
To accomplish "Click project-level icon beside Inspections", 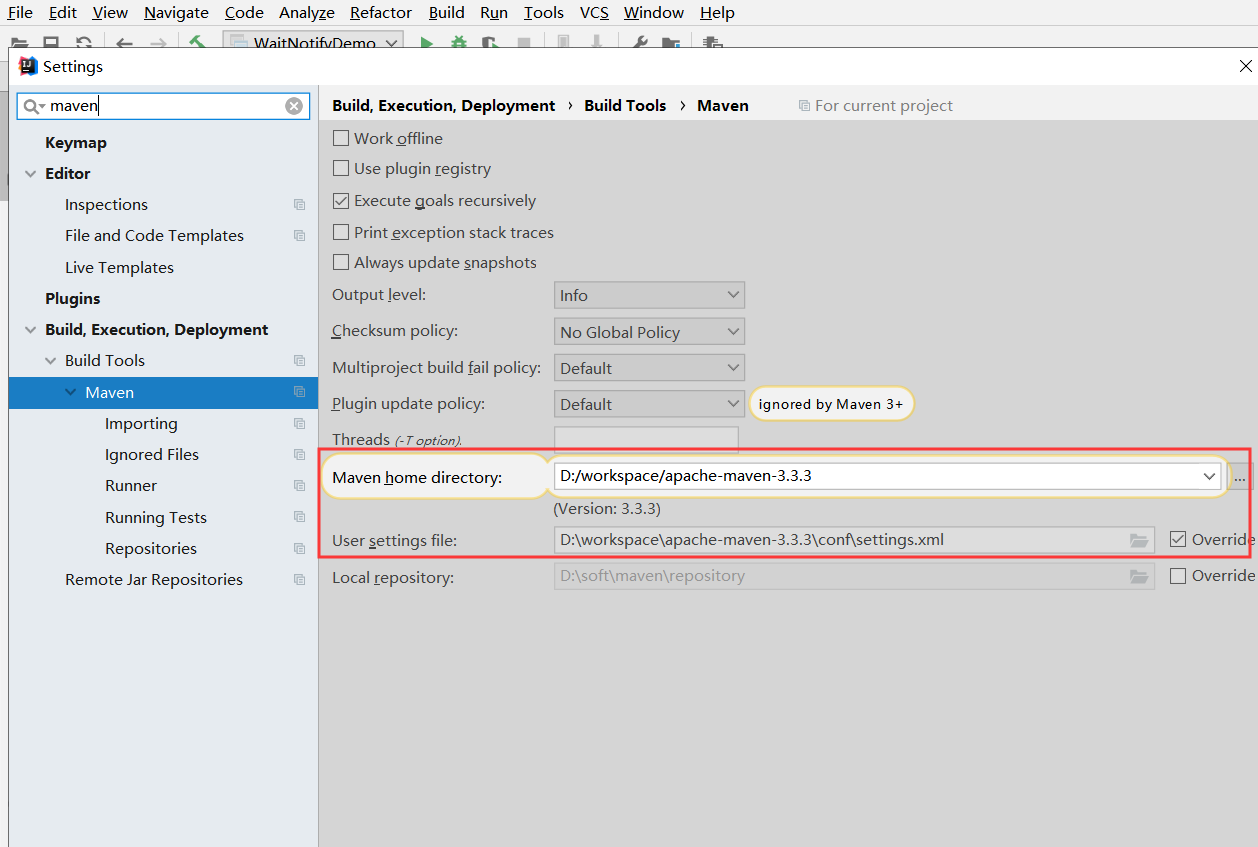I will coord(299,205).
